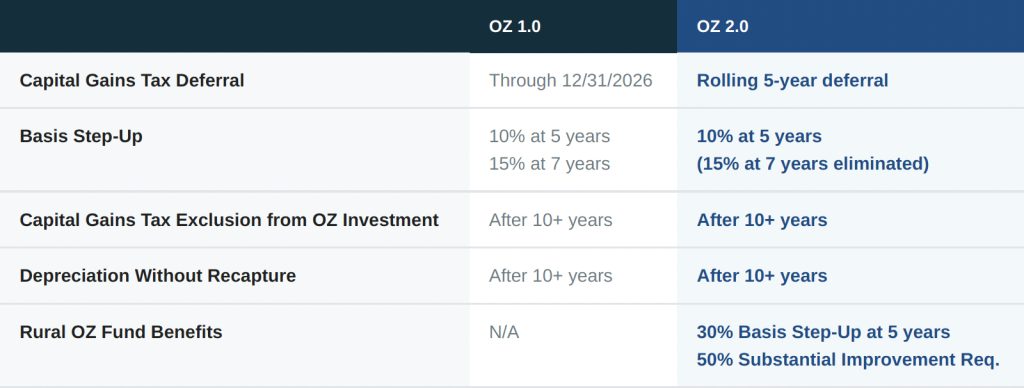Select '30% Basis Step-Up at 5 years'
Image resolution: width=1024 pixels, height=388 pixels.
[824, 332]
